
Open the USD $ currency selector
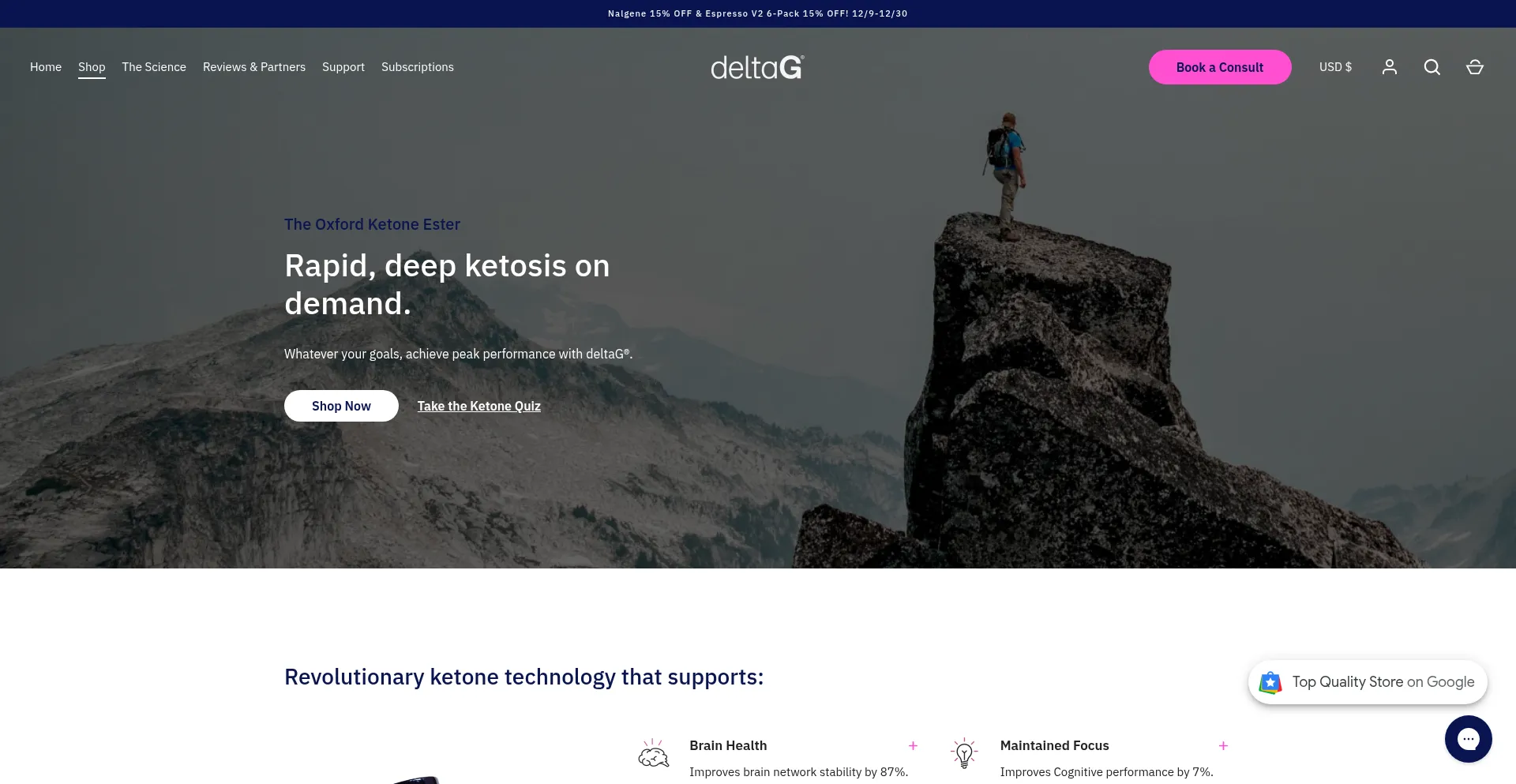1335,67
